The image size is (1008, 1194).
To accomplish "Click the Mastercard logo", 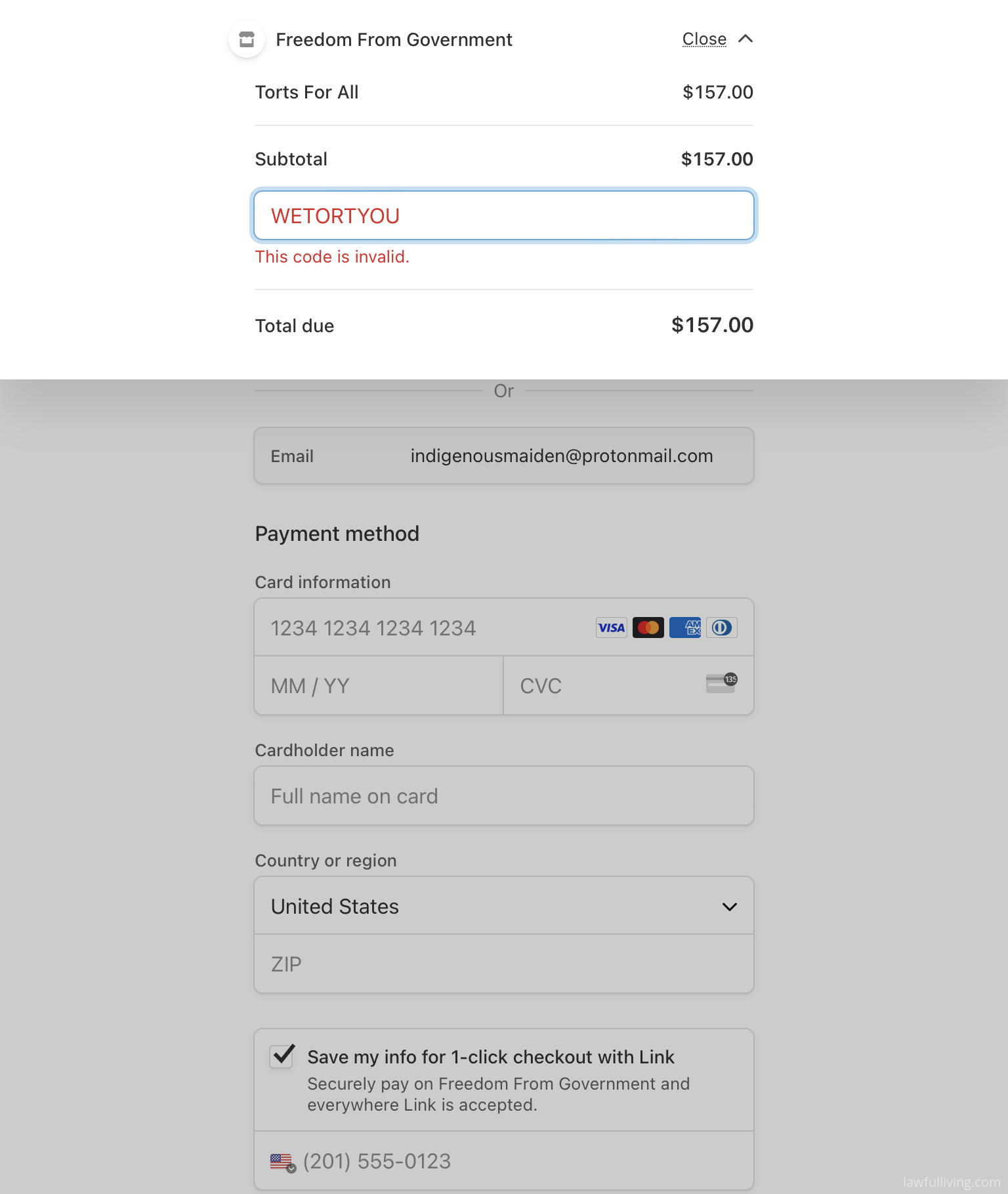I will (648, 628).
